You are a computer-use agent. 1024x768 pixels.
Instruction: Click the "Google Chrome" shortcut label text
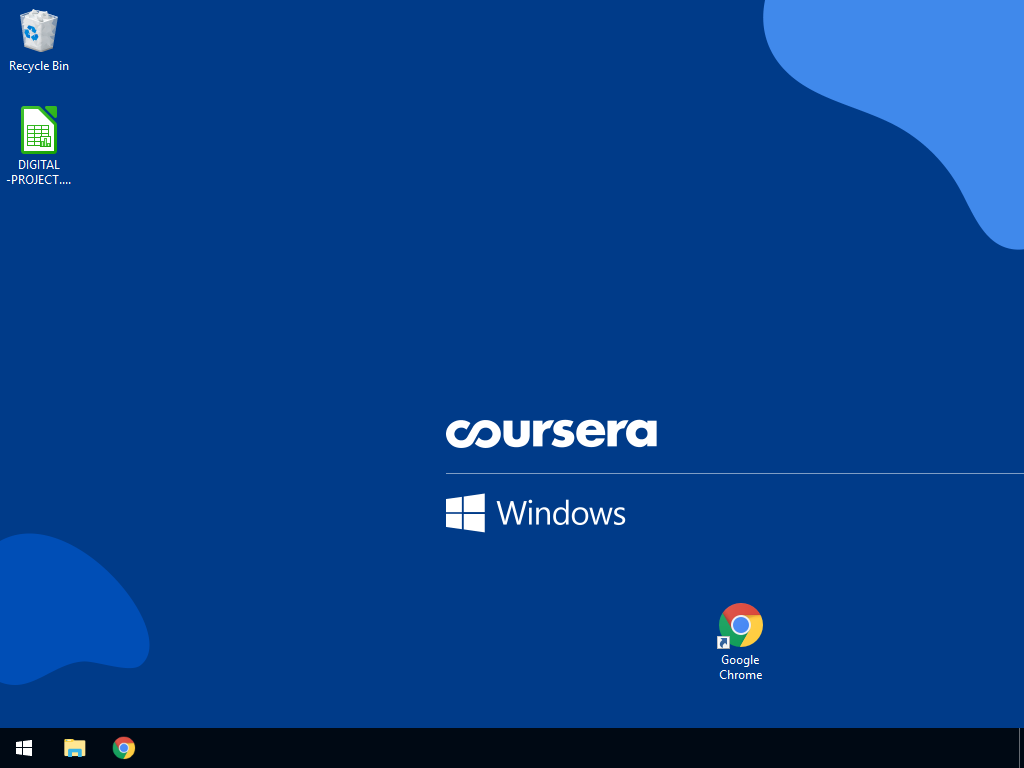[x=741, y=667]
